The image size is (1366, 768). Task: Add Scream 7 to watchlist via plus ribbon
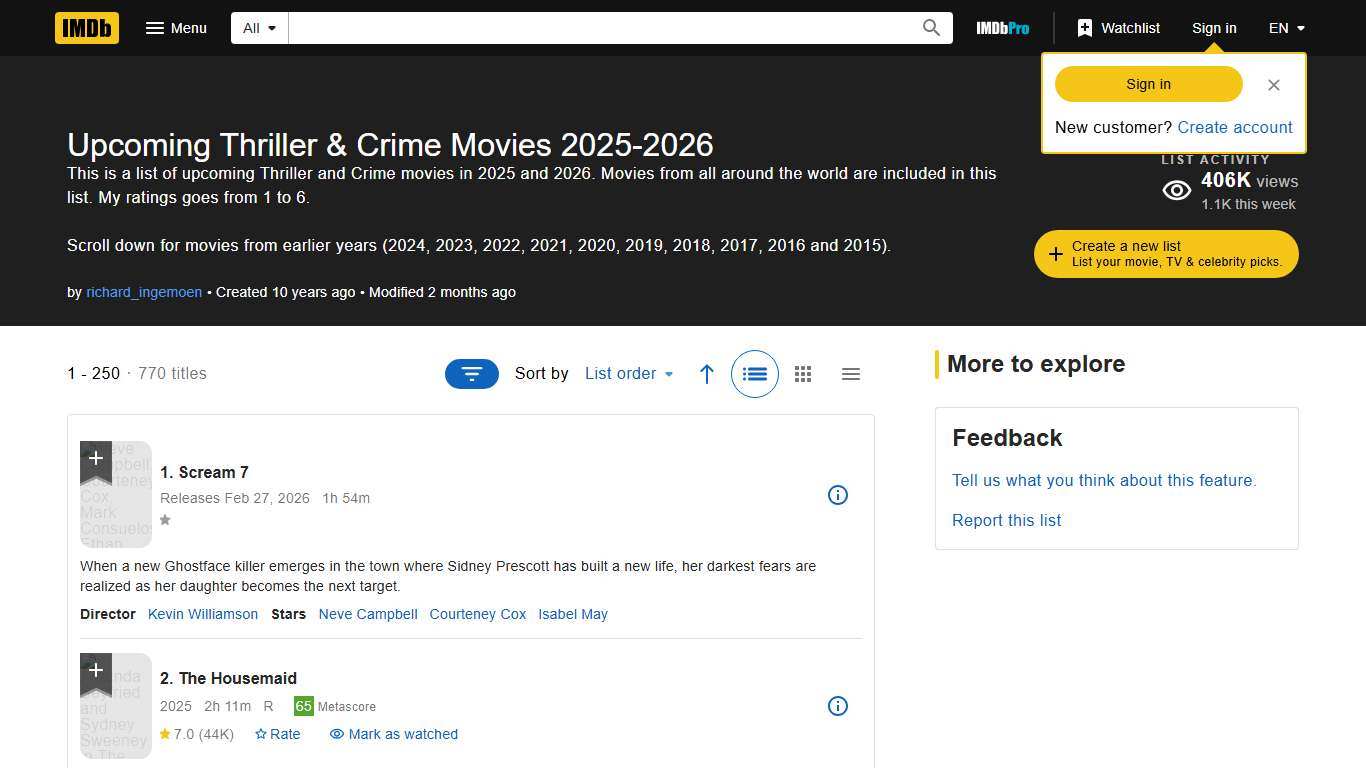click(96, 458)
